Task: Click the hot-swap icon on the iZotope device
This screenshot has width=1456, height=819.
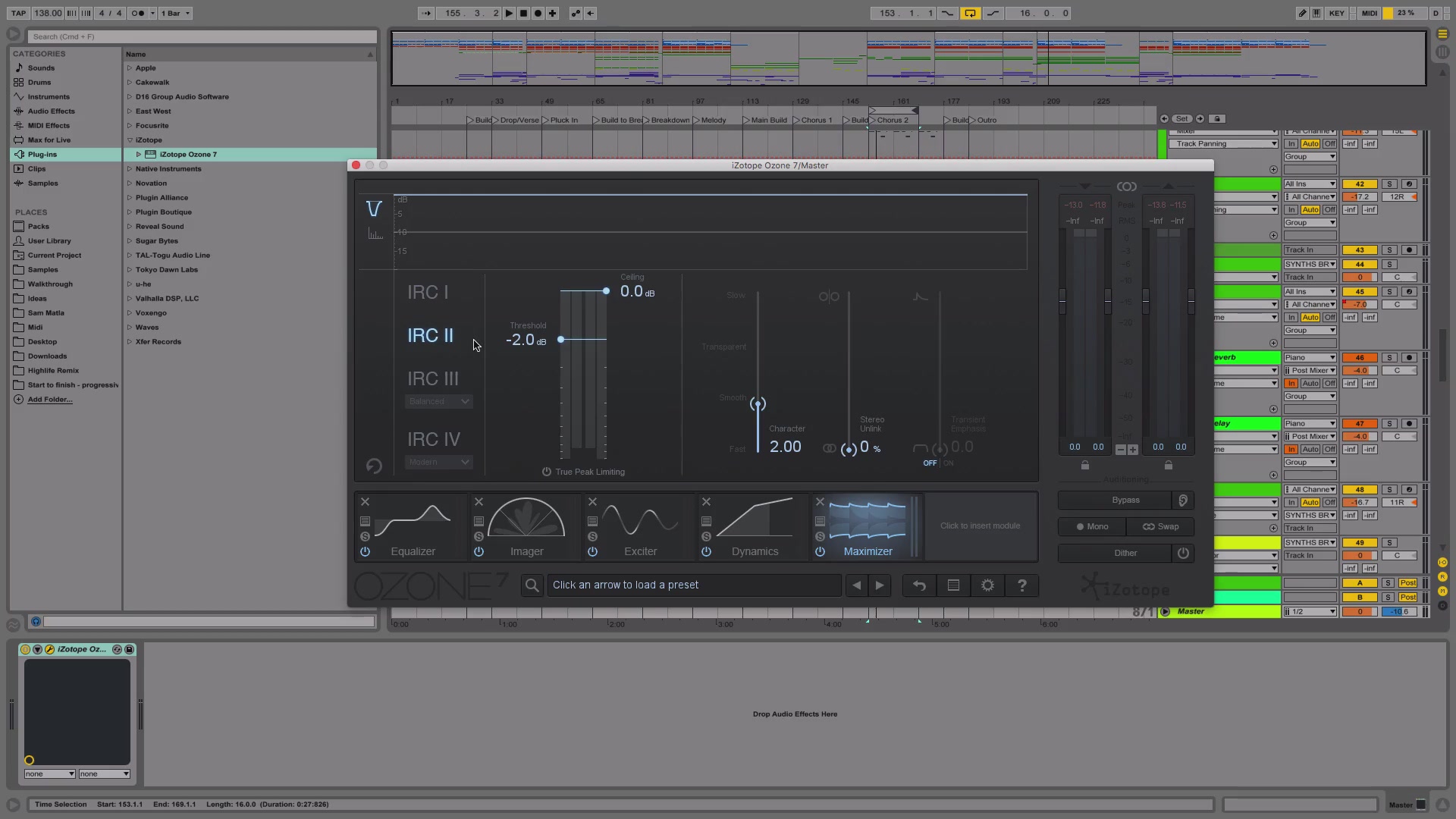Action: (x=117, y=650)
